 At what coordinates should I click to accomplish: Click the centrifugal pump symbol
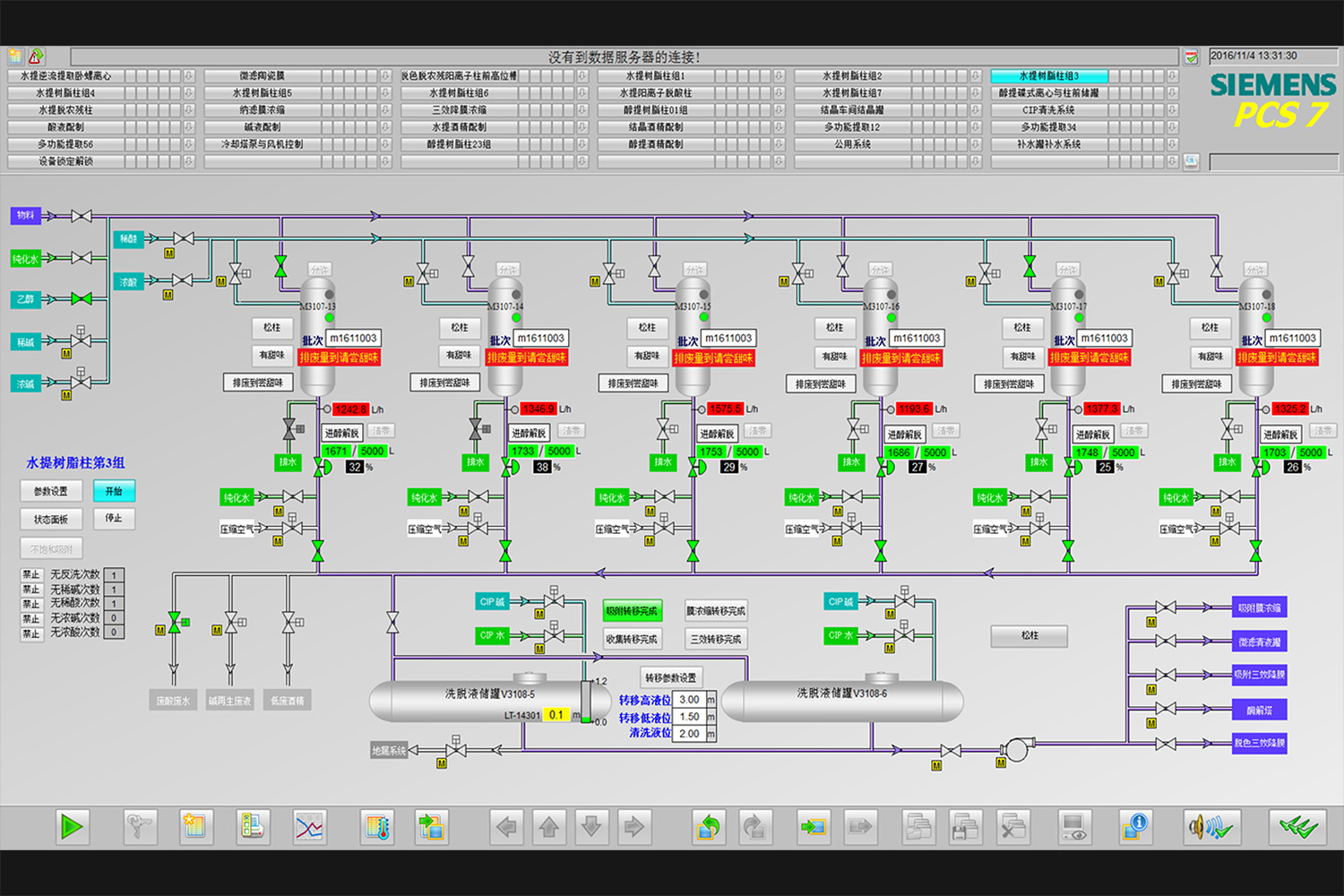(1016, 748)
